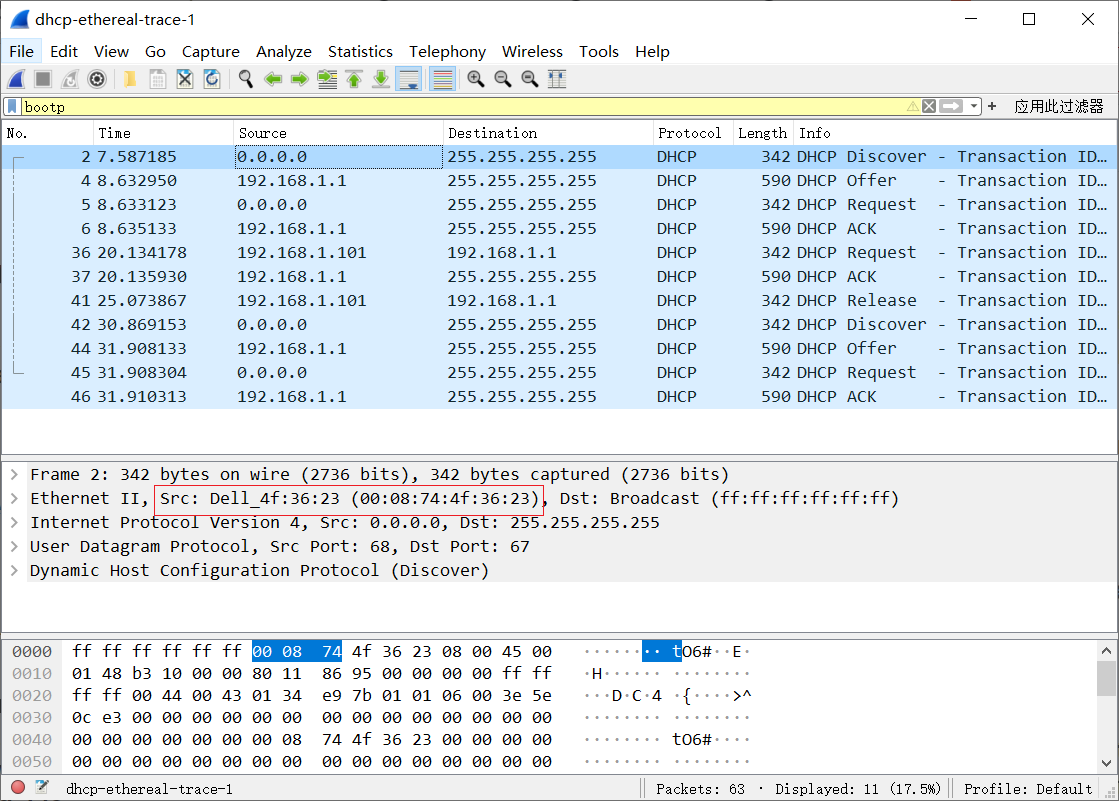Go back to previous packet in history
This screenshot has width=1119, height=801.
pos(273,79)
